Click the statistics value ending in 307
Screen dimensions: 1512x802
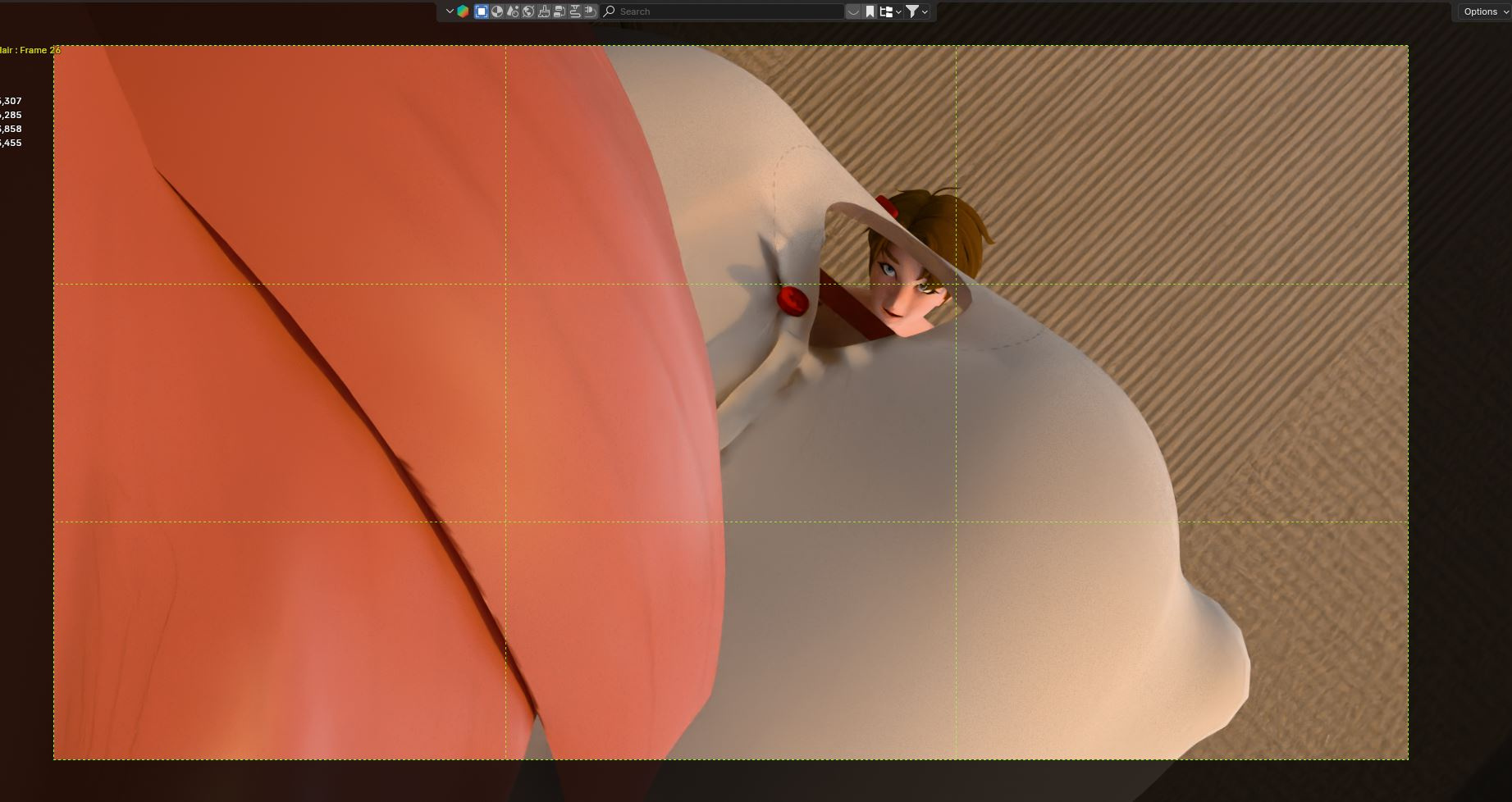point(11,101)
